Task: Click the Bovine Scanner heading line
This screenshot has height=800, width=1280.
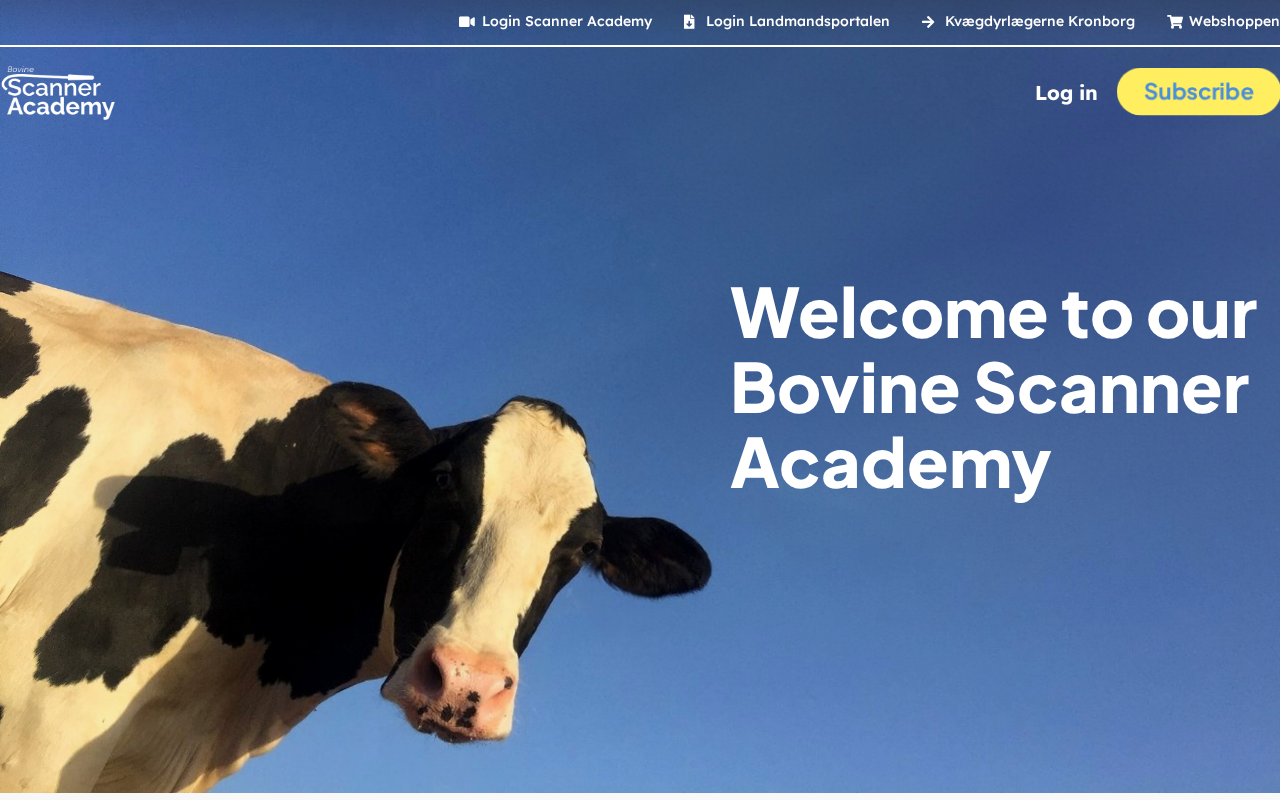Action: coord(989,387)
